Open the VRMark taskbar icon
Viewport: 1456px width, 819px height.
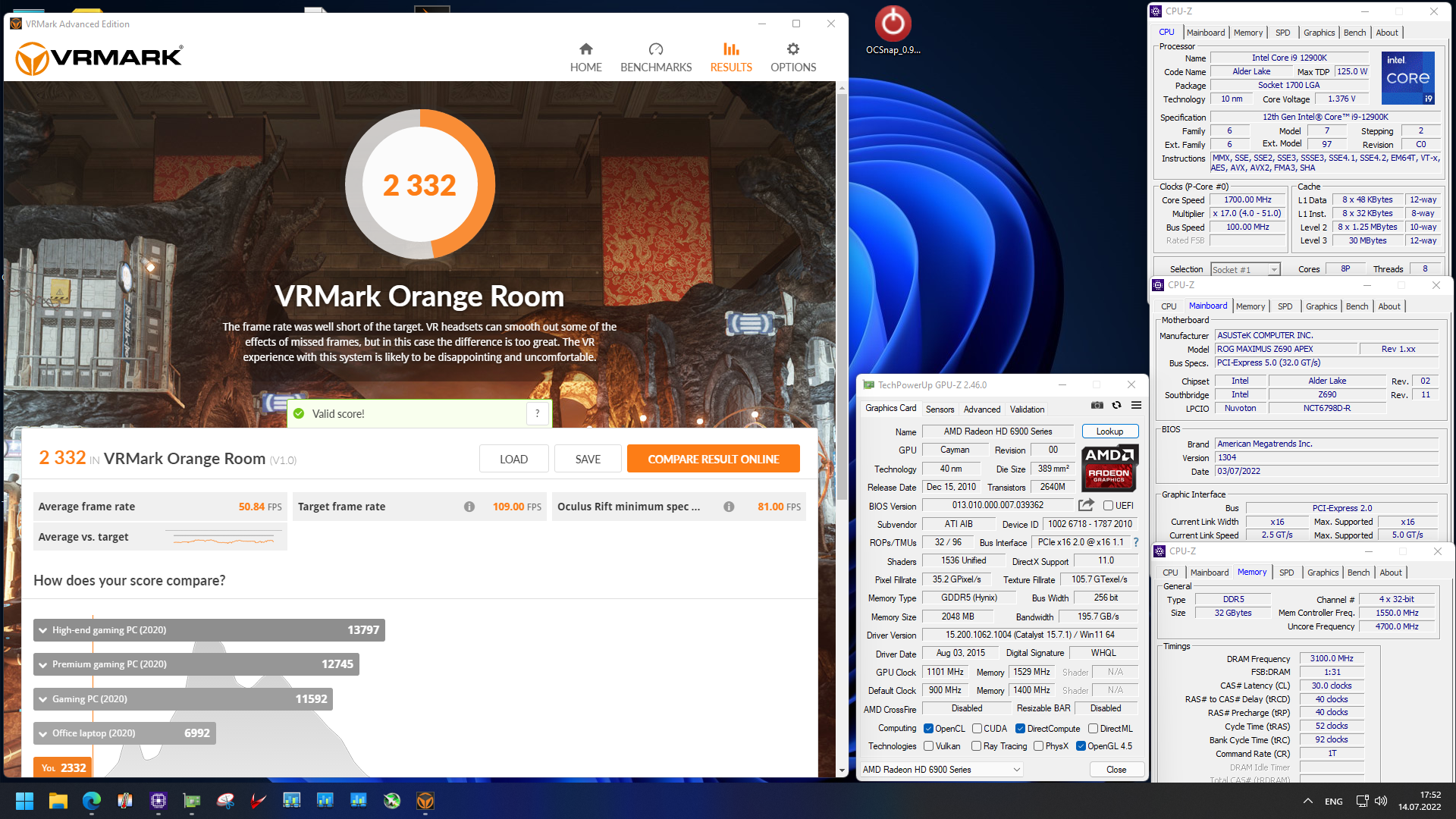425,801
